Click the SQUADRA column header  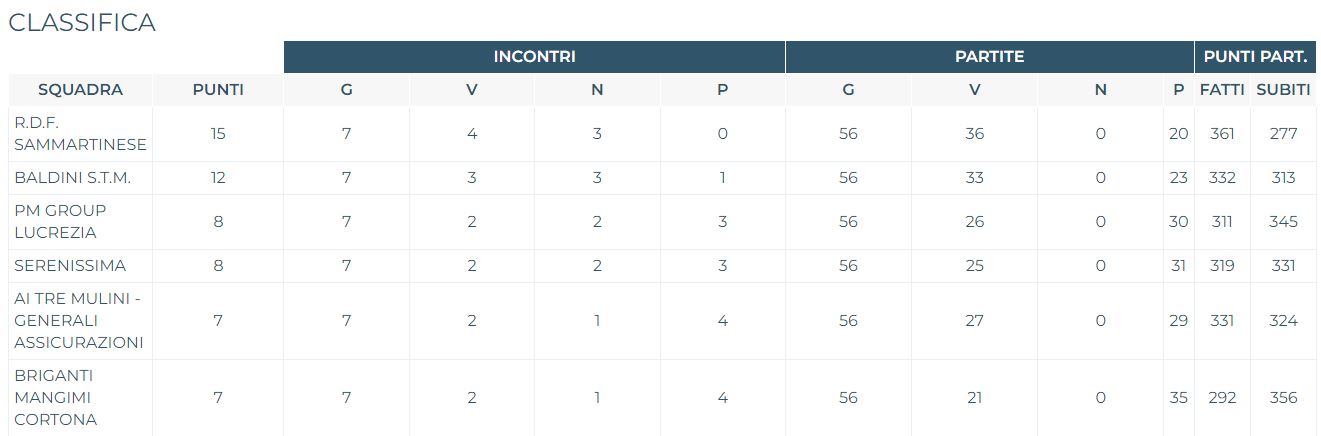[80, 90]
